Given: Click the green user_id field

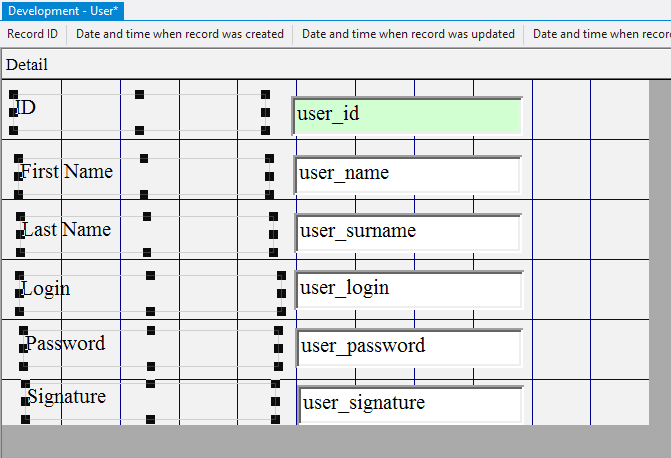Looking at the screenshot, I should pyautogui.click(x=407, y=115).
